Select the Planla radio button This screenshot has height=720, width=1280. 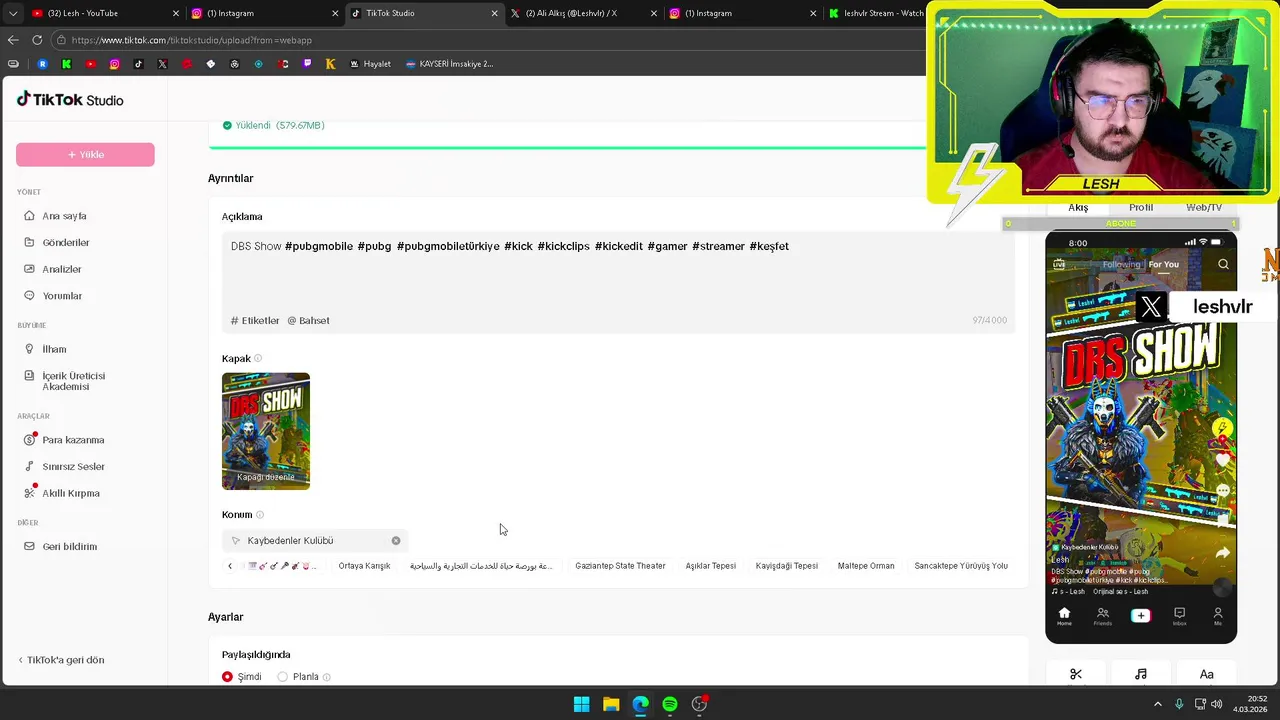tap(282, 677)
